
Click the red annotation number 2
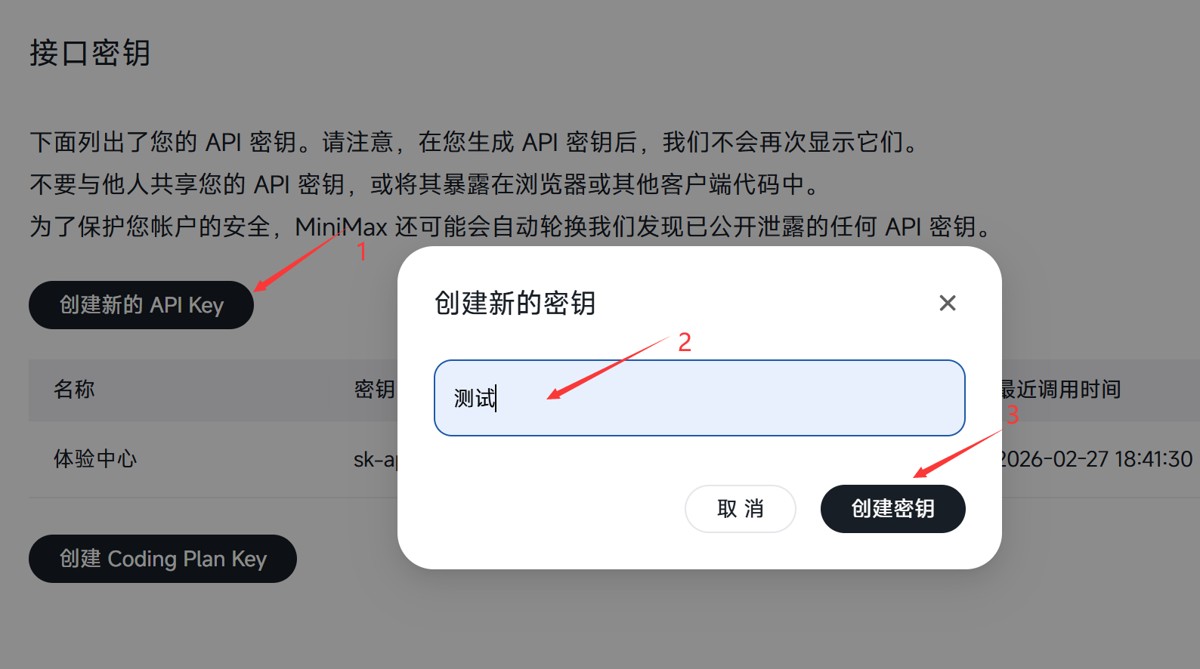pyautogui.click(x=685, y=342)
